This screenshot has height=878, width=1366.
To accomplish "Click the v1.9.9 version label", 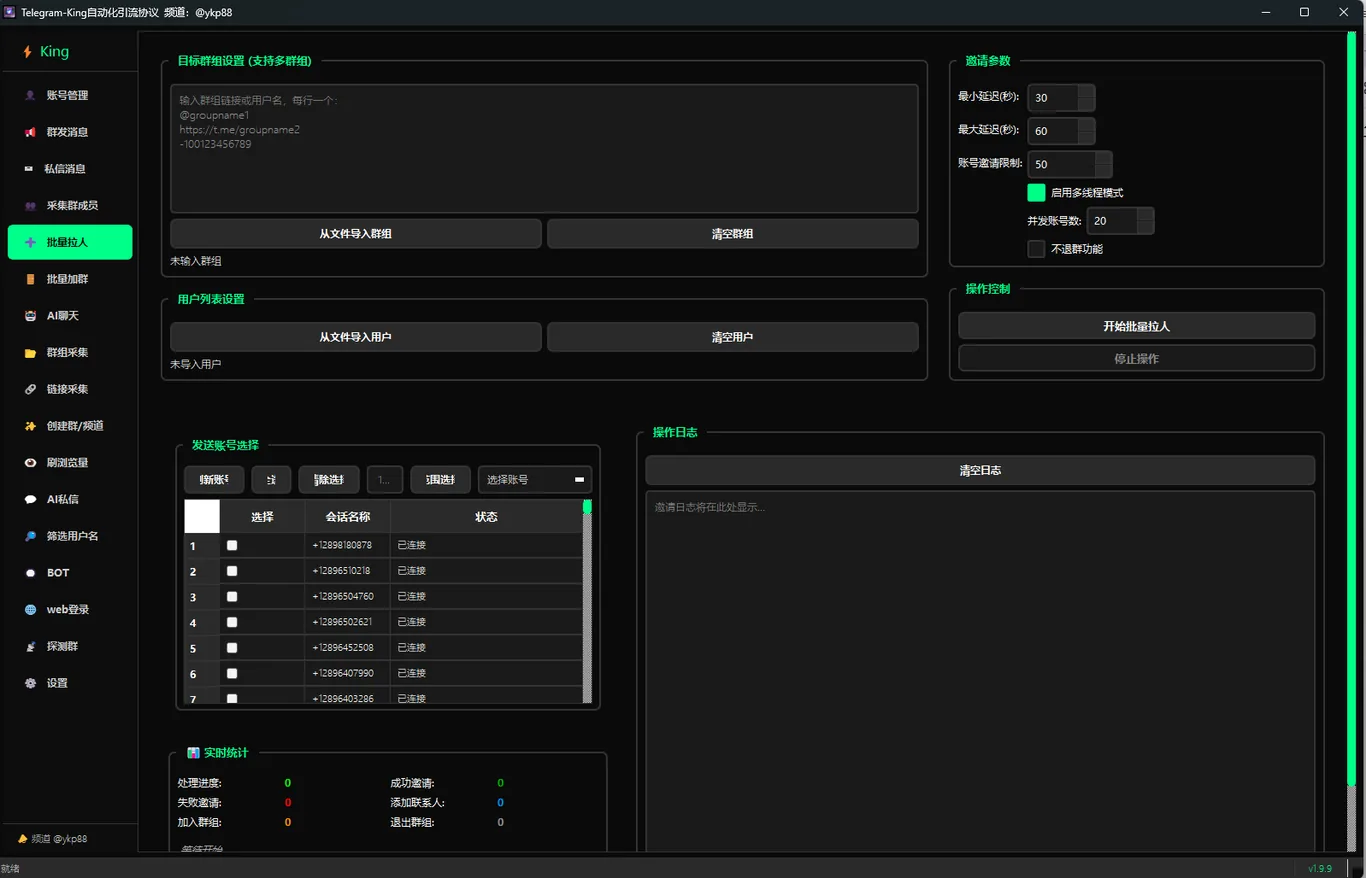I will 1322,868.
